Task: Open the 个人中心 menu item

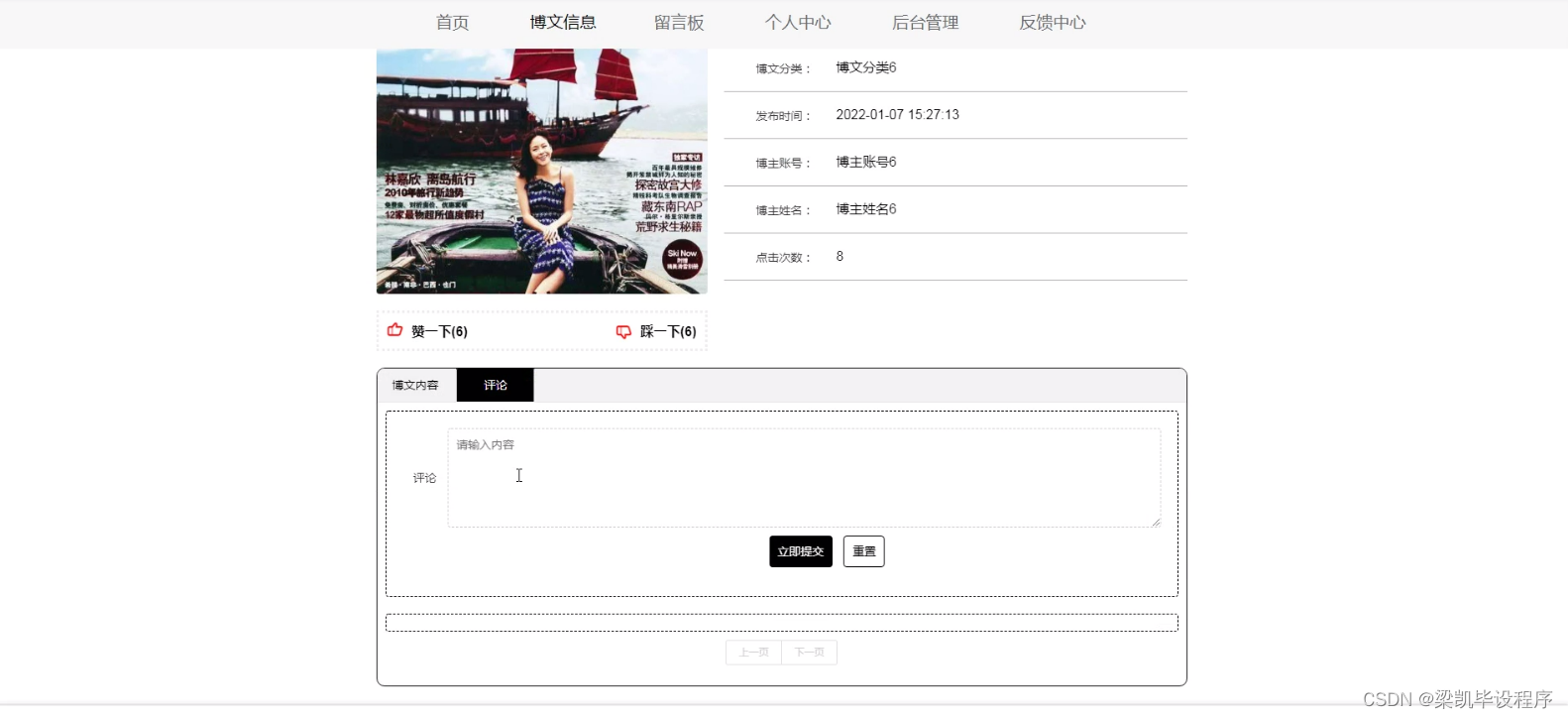Action: click(798, 22)
